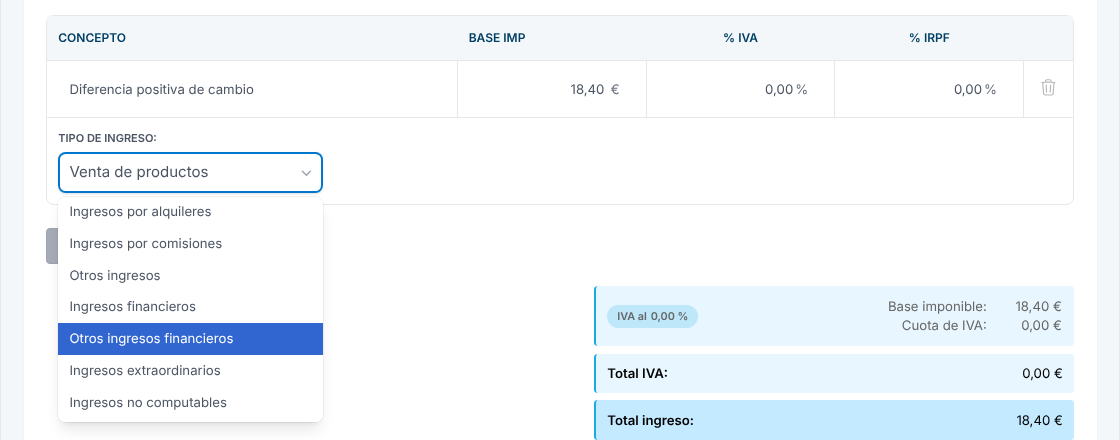
Task: Select Ingresos por alquileres option
Action: (190, 212)
